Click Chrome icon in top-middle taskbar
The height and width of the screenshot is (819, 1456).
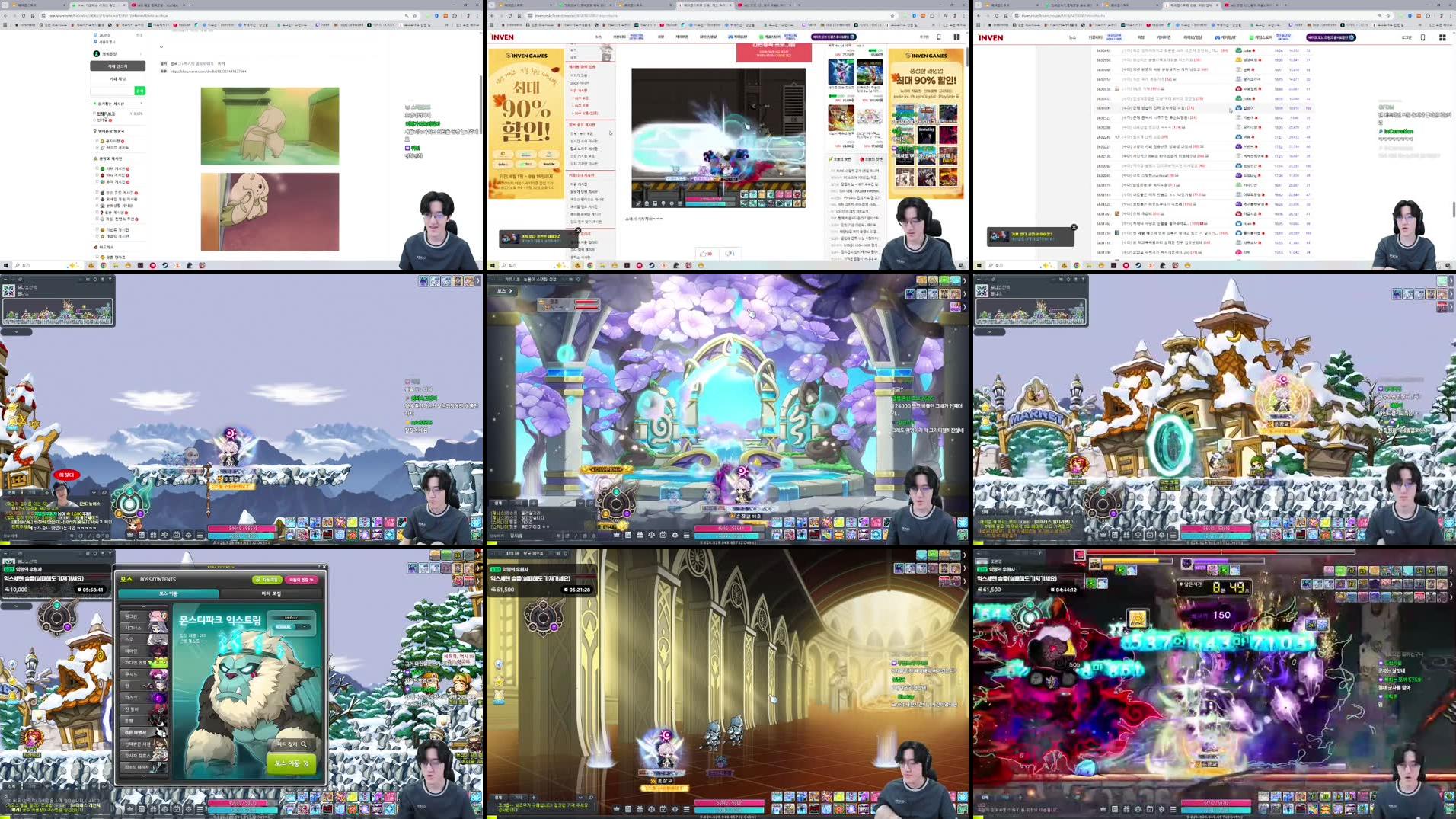(589, 265)
